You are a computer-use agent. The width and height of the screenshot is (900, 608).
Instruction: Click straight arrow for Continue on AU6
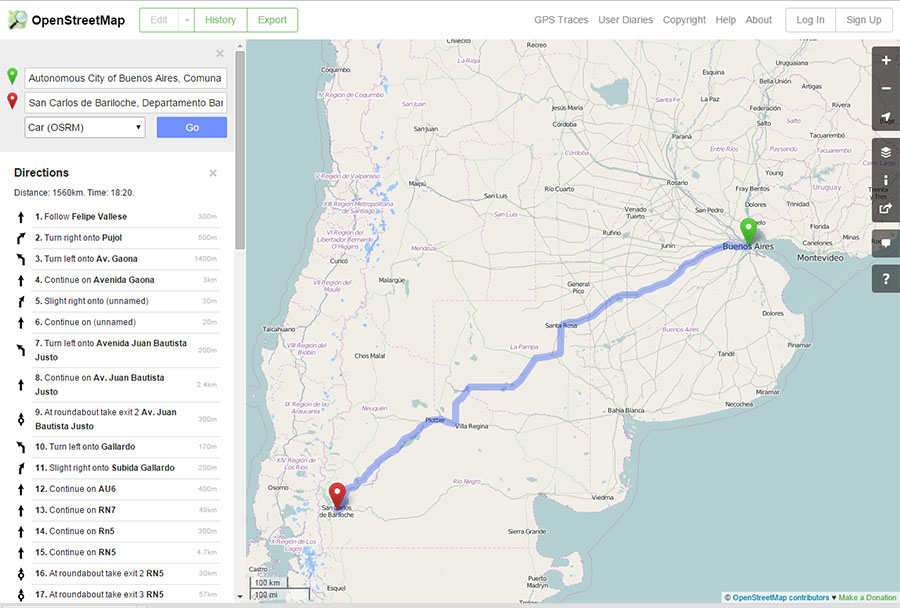[x=21, y=489]
